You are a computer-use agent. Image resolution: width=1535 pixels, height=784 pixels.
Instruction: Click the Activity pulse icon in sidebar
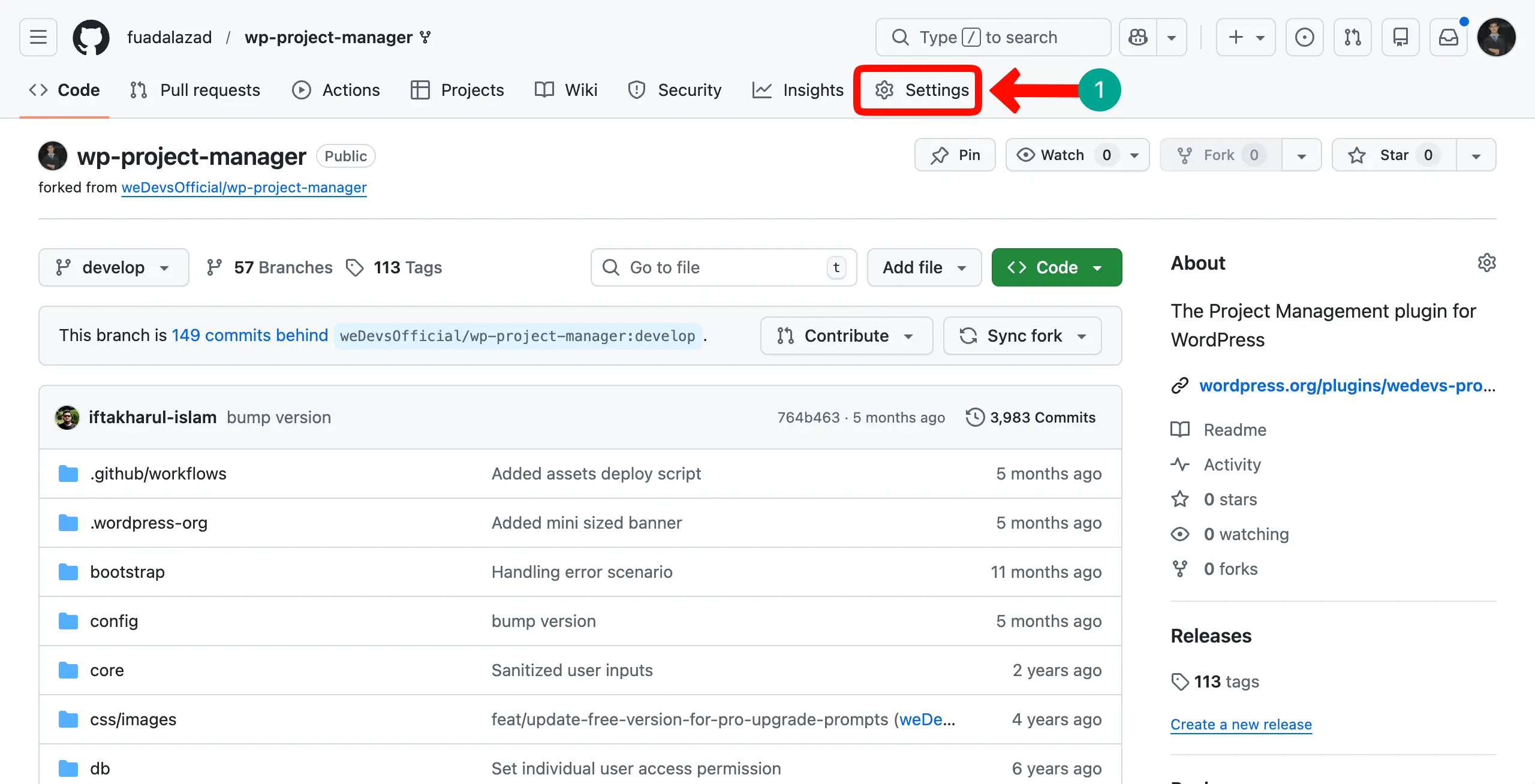click(1179, 464)
